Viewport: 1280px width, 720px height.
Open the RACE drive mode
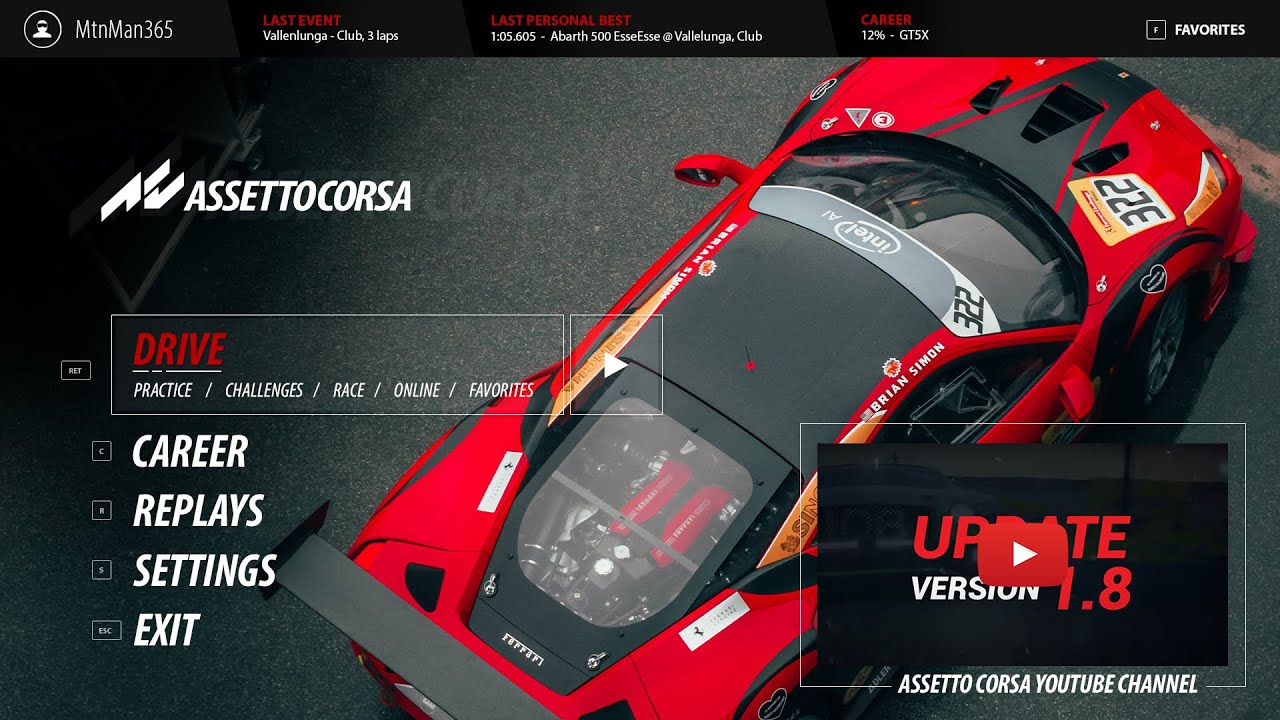pyautogui.click(x=349, y=390)
